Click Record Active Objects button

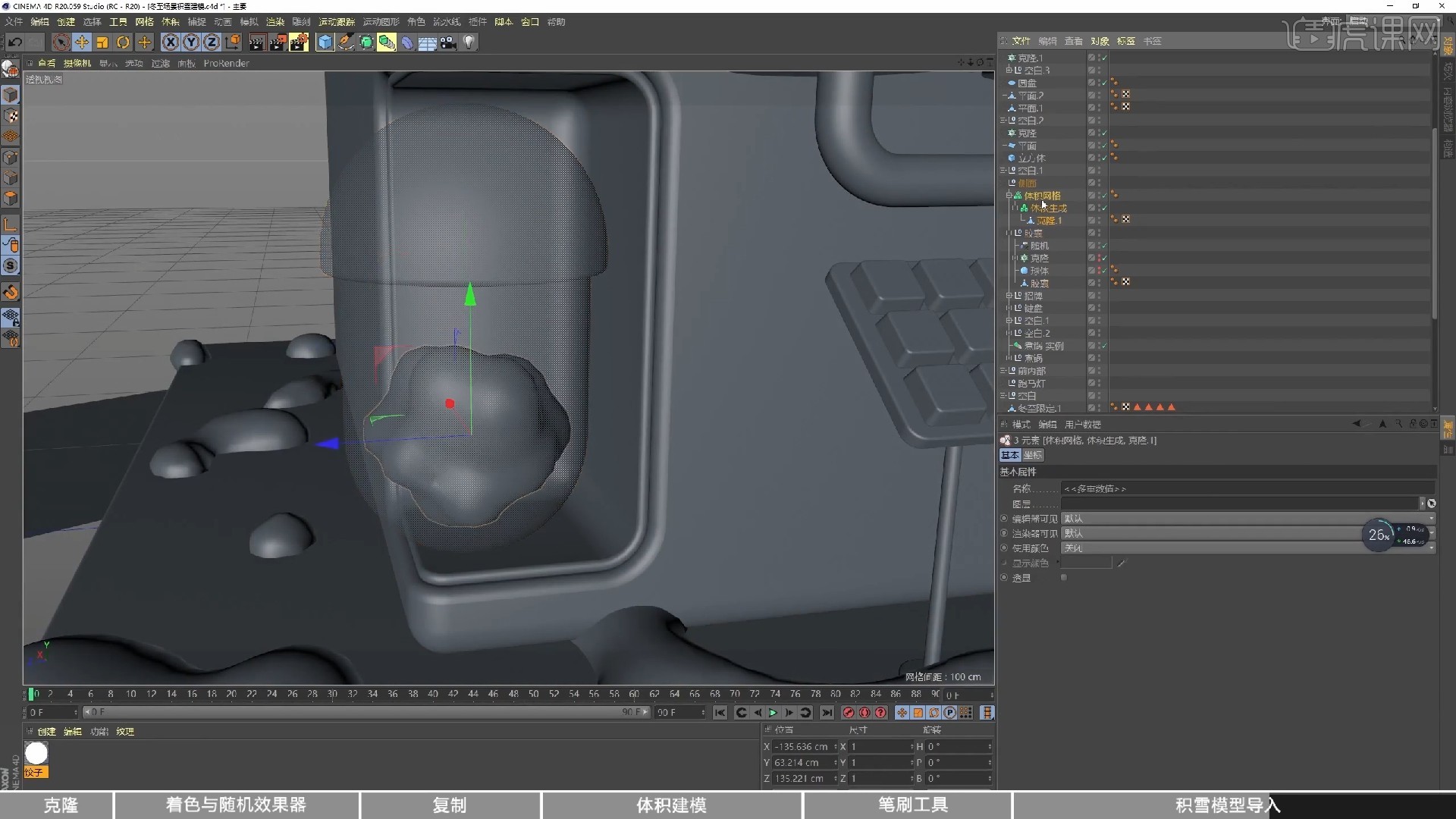click(849, 713)
